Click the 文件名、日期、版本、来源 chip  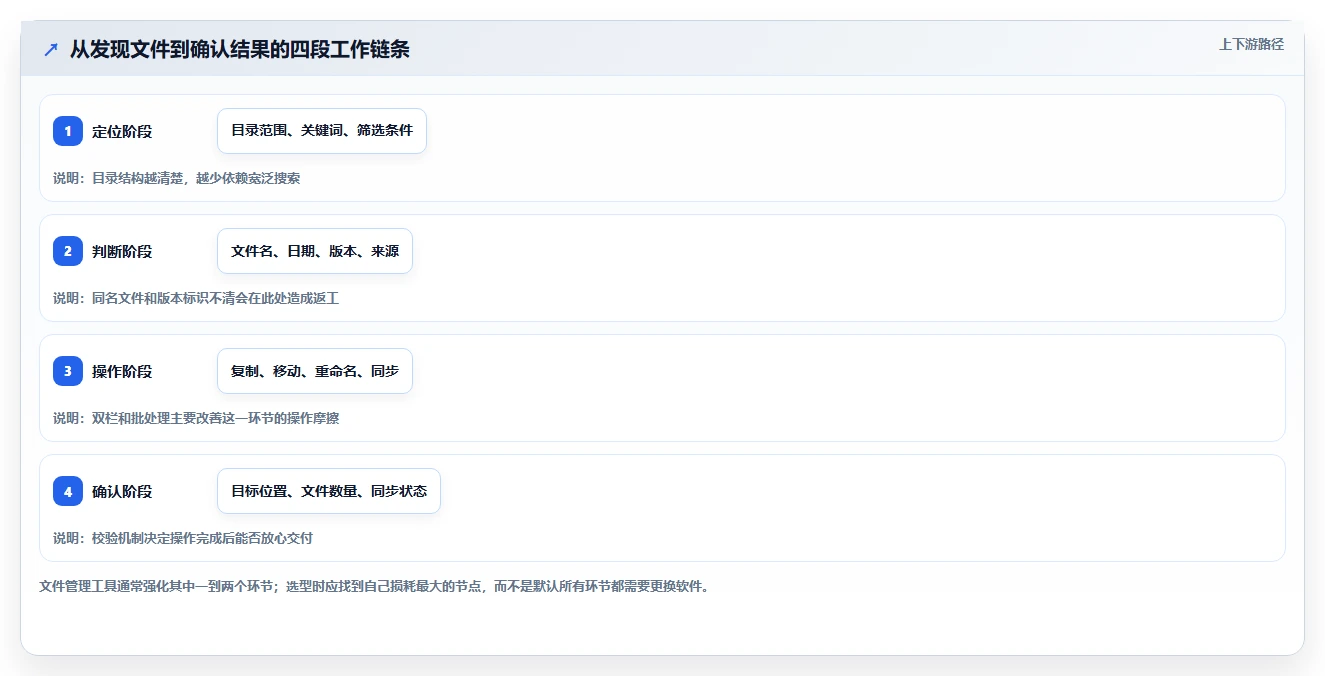pos(315,251)
